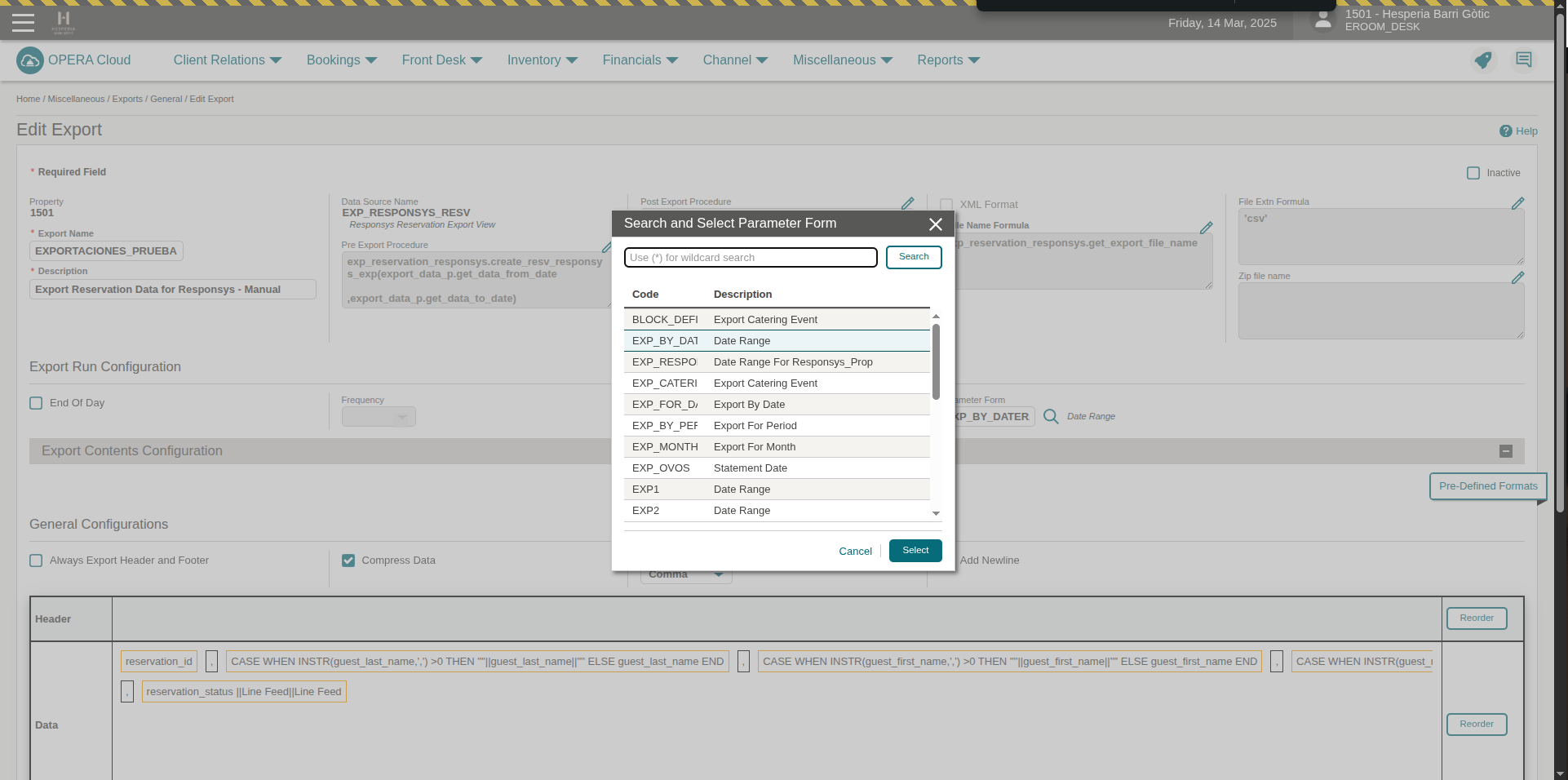The height and width of the screenshot is (780, 1568).
Task: Expand the Bookings dropdown menu
Action: 342,60
